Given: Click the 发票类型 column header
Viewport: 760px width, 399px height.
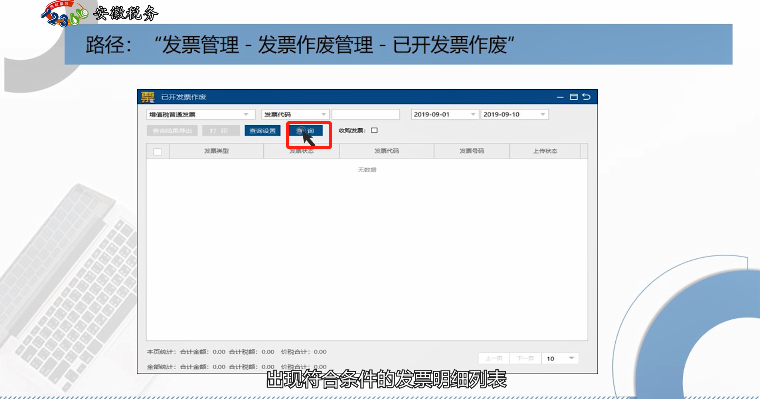Looking at the screenshot, I should pos(217,151).
